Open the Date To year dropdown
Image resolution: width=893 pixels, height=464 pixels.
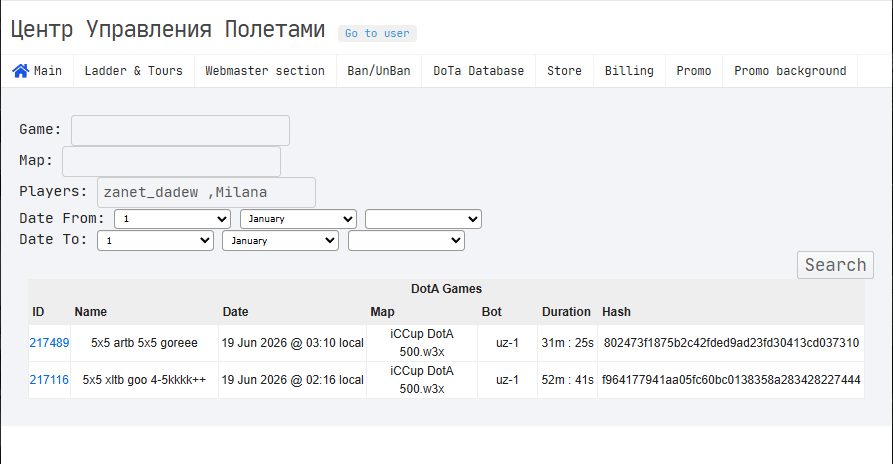click(406, 240)
